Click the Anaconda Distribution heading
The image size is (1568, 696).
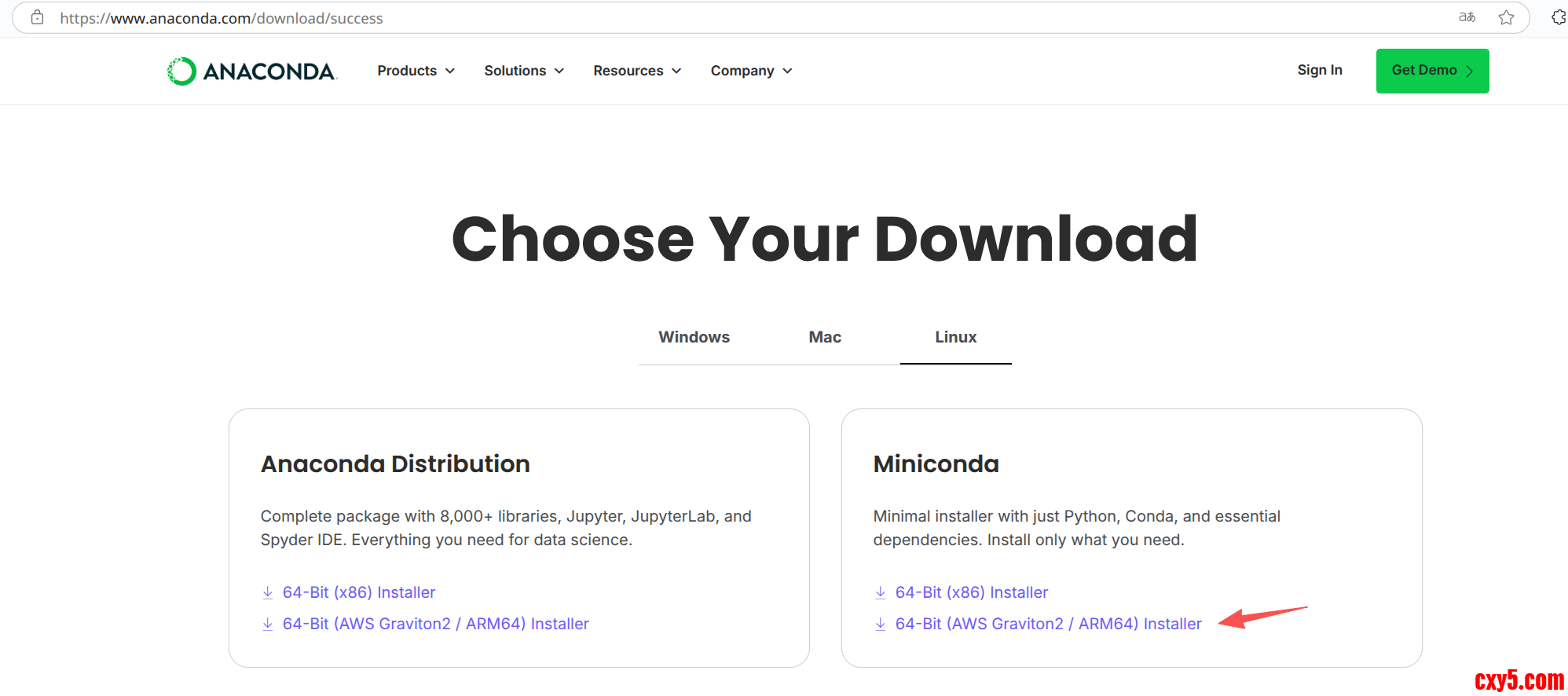[395, 463]
